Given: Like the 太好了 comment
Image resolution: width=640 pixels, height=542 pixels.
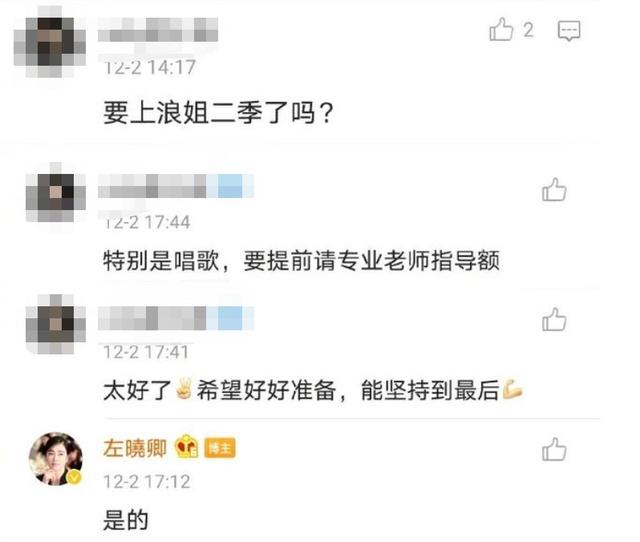Looking at the screenshot, I should pos(554,320).
